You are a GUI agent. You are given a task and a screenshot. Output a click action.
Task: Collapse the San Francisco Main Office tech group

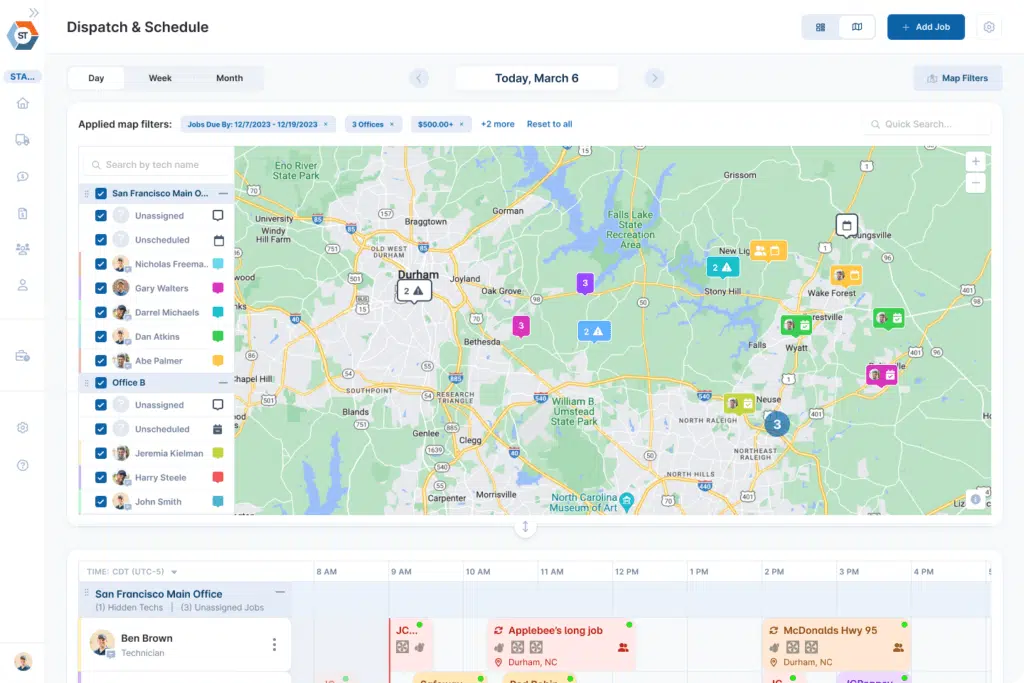223,193
